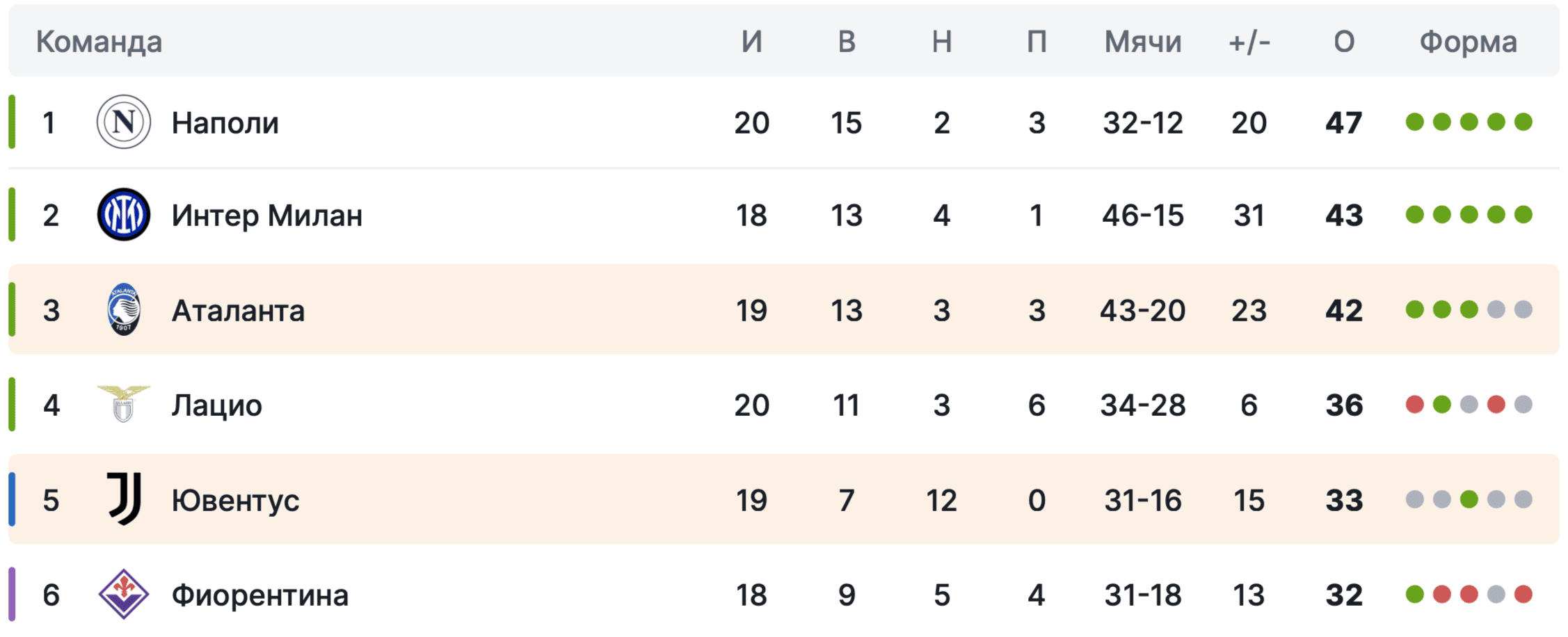Open the Наполи team link
The height and width of the screenshot is (637, 1568).
coord(225,123)
